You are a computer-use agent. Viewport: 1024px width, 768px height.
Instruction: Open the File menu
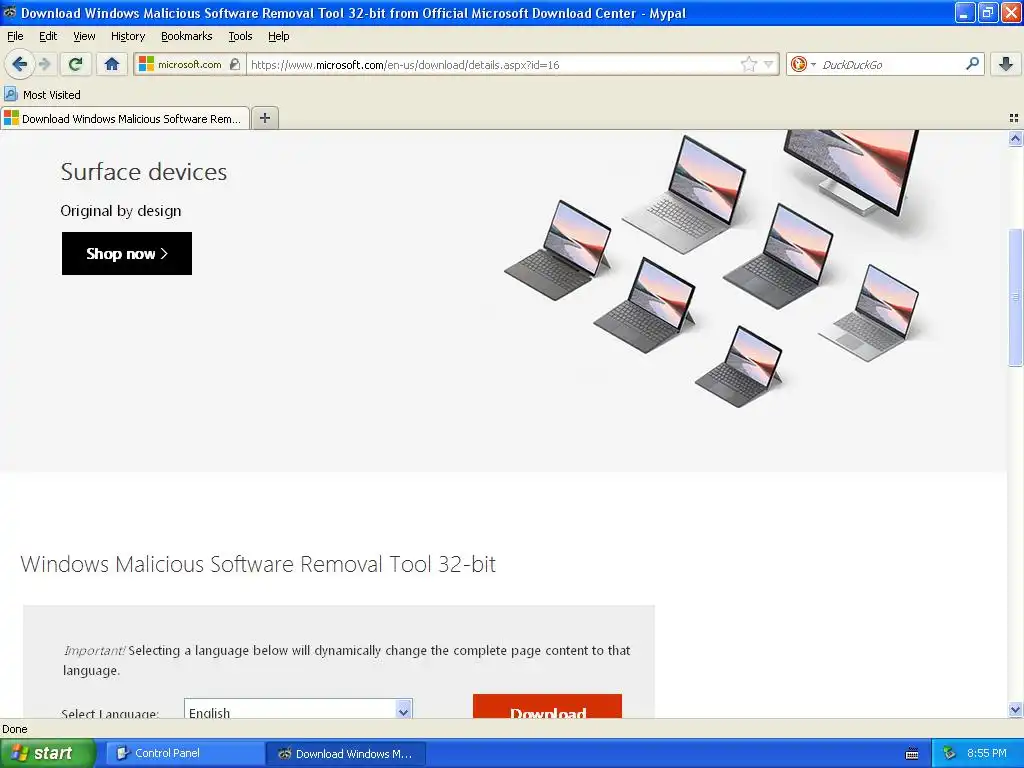tap(15, 36)
